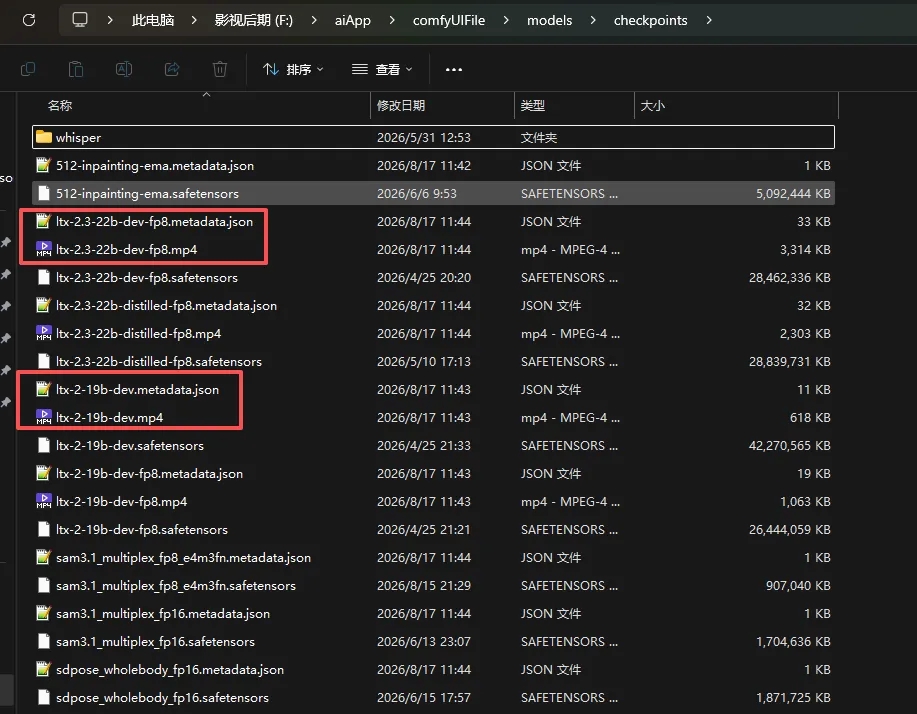Select file sam3.1_multiplex_fp8_e4m3fn.metadata.json
917x714 pixels.
coord(433,557)
